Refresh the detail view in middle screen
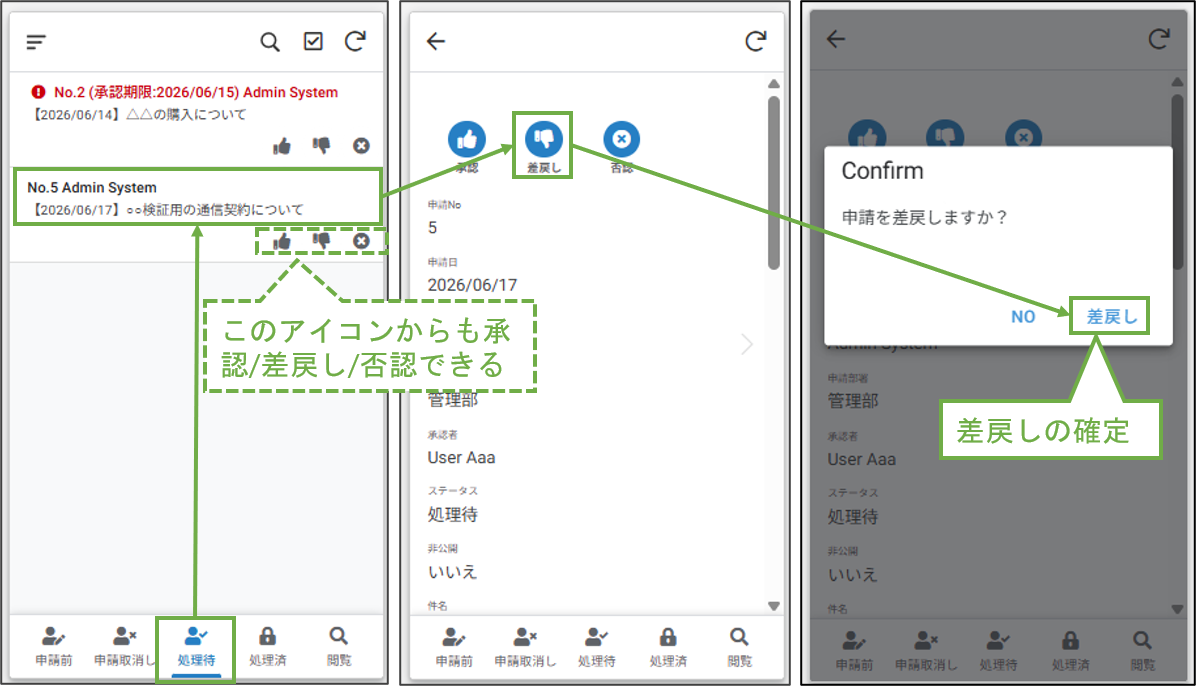 [755, 41]
